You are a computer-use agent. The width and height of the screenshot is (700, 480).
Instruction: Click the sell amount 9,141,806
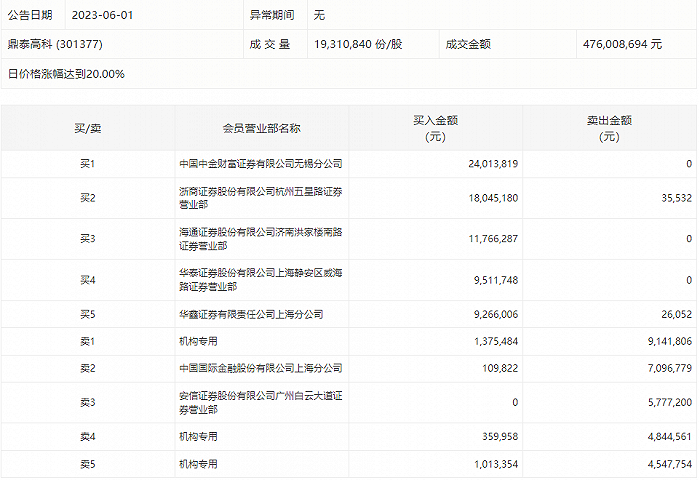point(670,342)
